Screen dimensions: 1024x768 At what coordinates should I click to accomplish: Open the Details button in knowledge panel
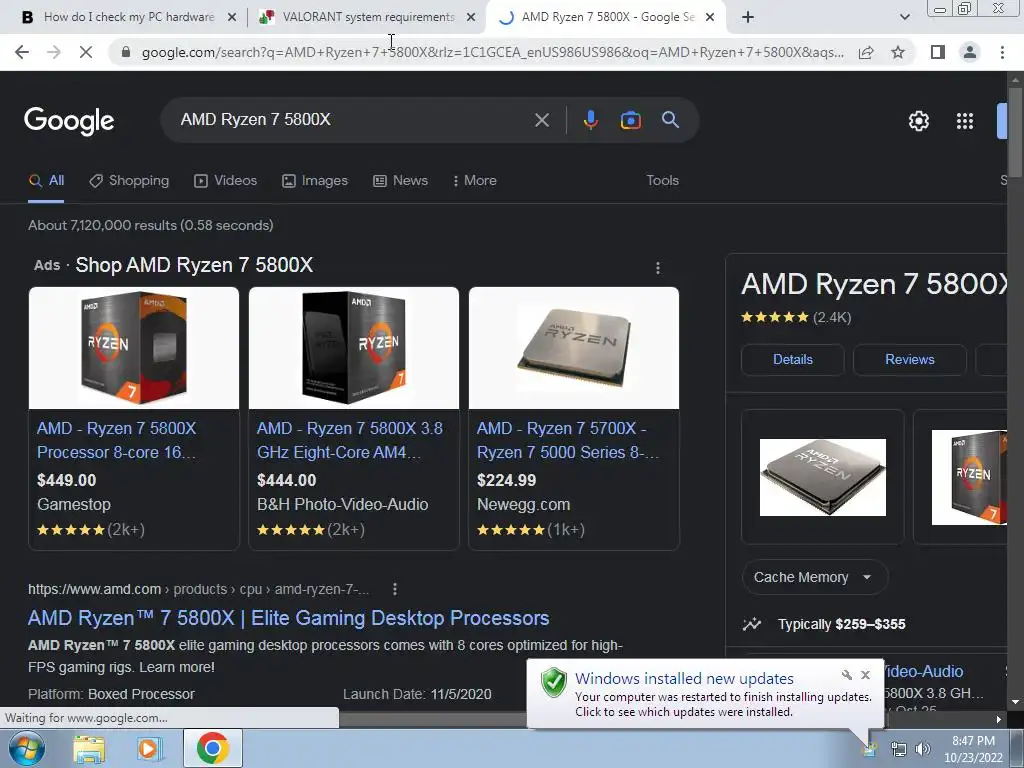click(793, 360)
